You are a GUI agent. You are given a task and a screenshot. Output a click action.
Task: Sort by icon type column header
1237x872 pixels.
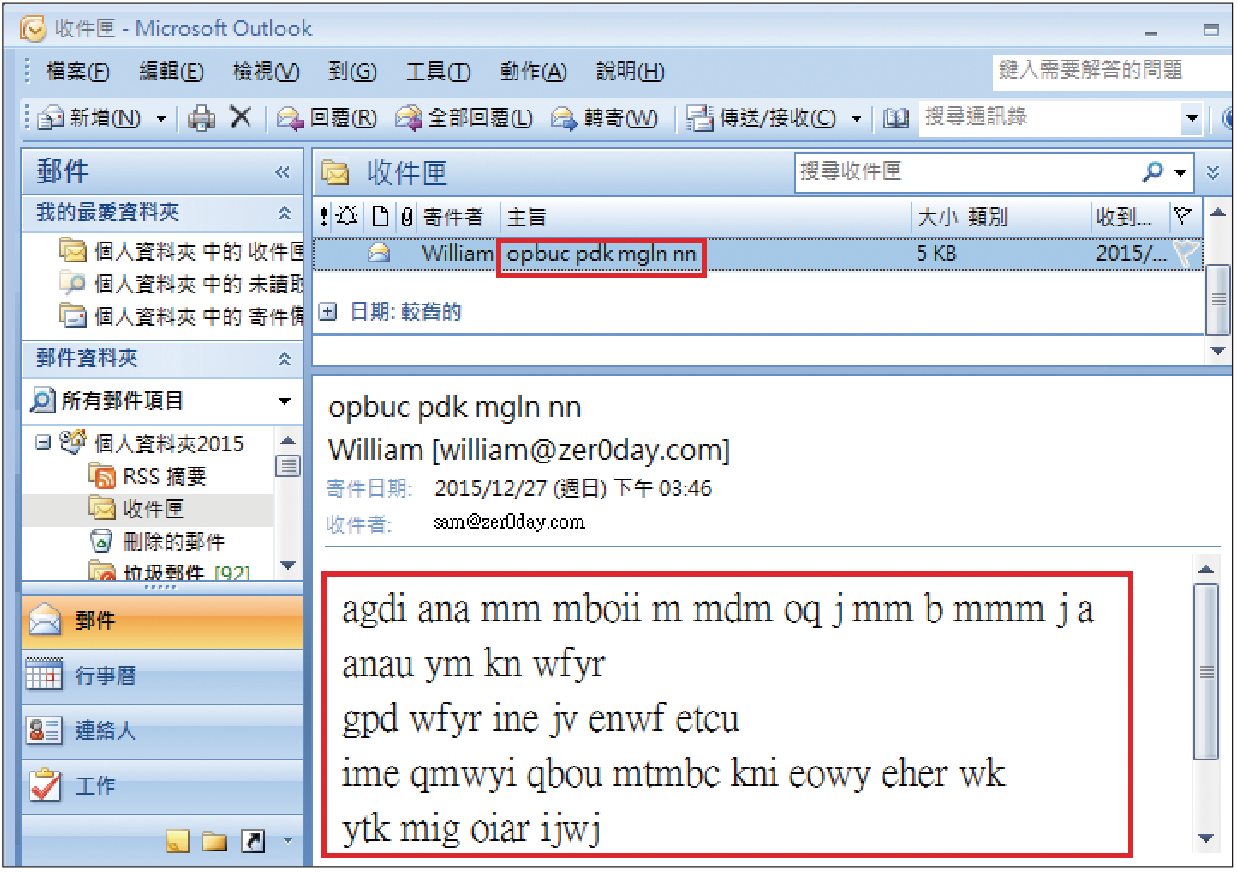point(380,216)
